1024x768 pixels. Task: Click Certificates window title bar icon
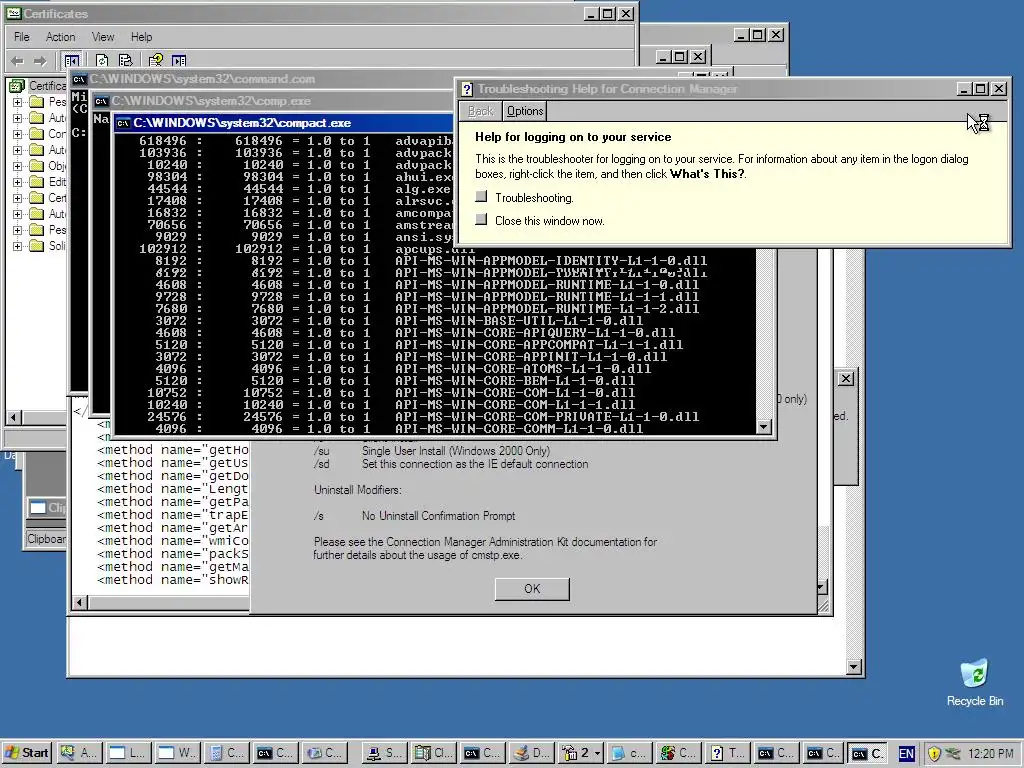coord(13,13)
